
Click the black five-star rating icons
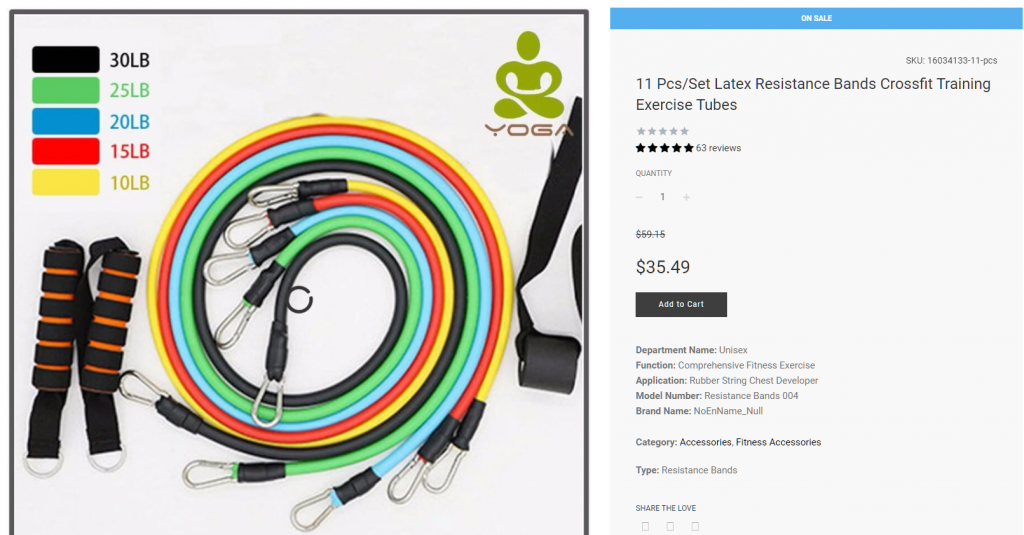coord(665,148)
